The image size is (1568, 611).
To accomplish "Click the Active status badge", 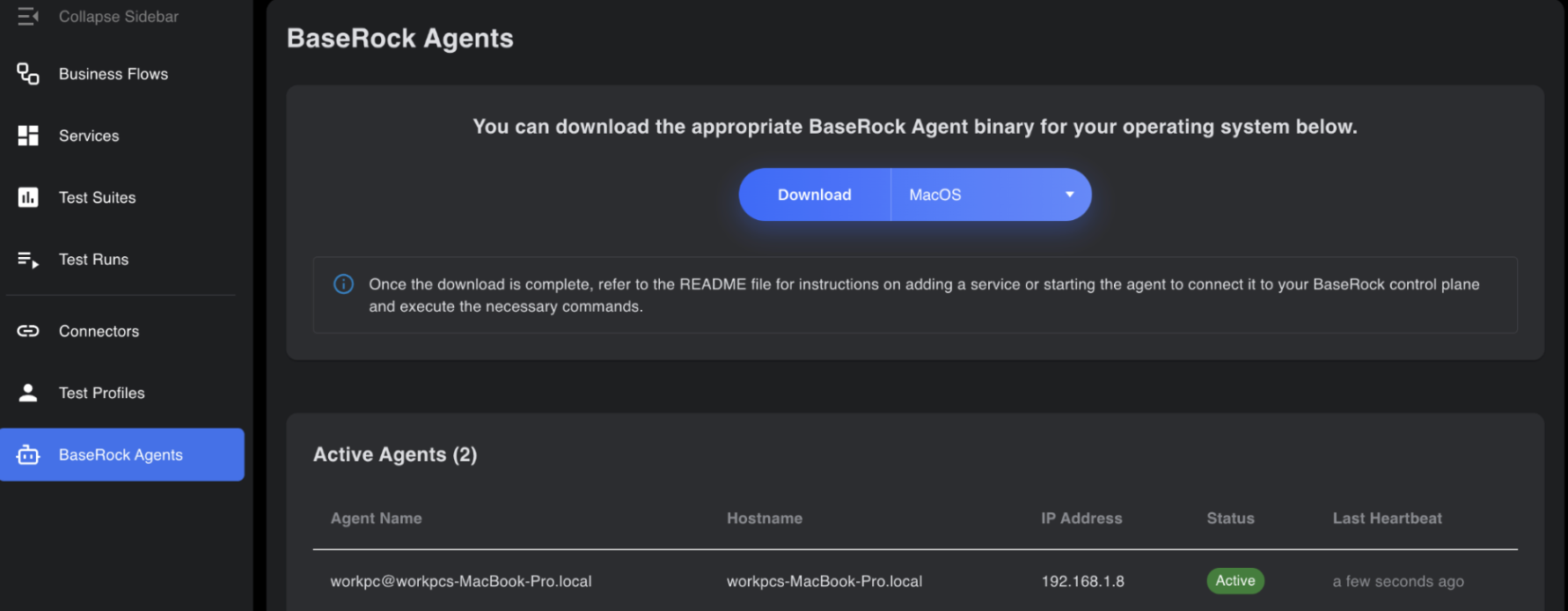I will [x=1235, y=581].
